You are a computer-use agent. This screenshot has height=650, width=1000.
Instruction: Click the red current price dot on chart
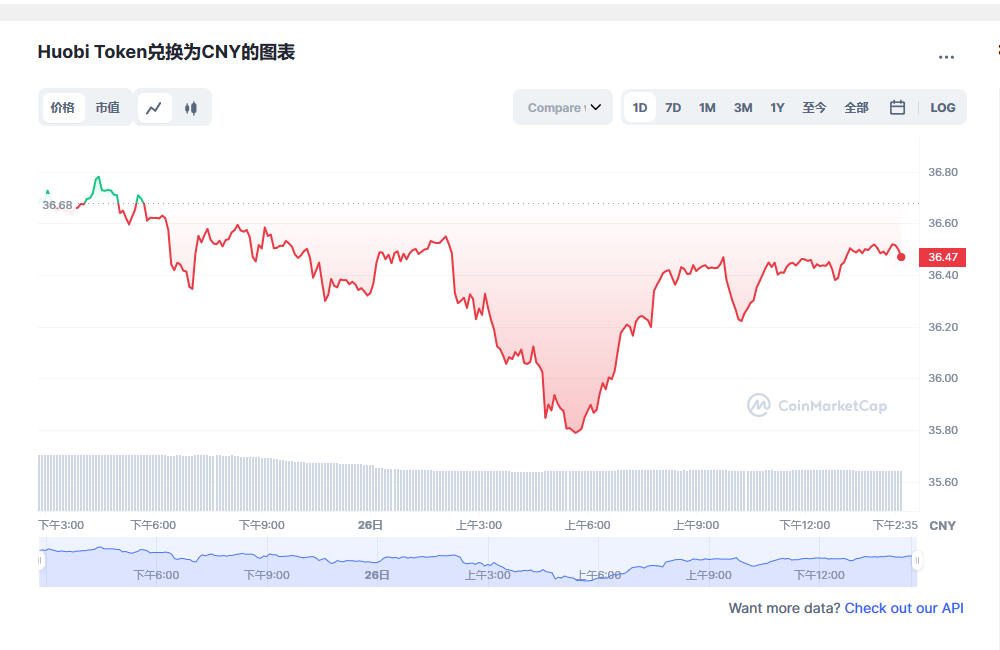(901, 257)
